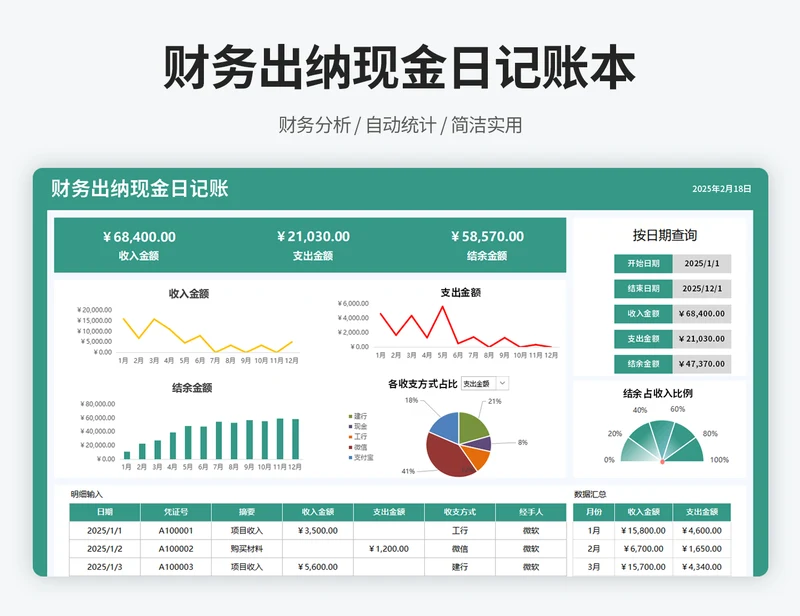Click the 摘要 column header
The width and height of the screenshot is (800, 616).
[247, 512]
